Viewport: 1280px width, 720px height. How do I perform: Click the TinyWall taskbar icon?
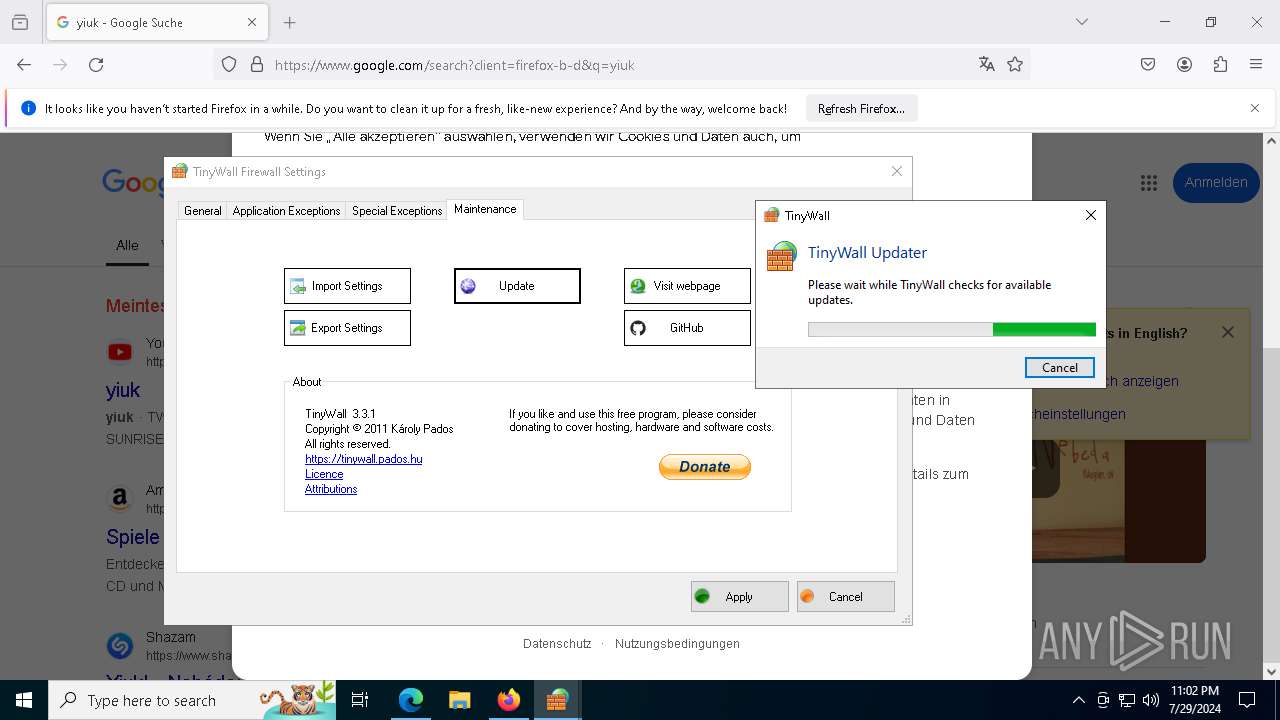tap(557, 700)
